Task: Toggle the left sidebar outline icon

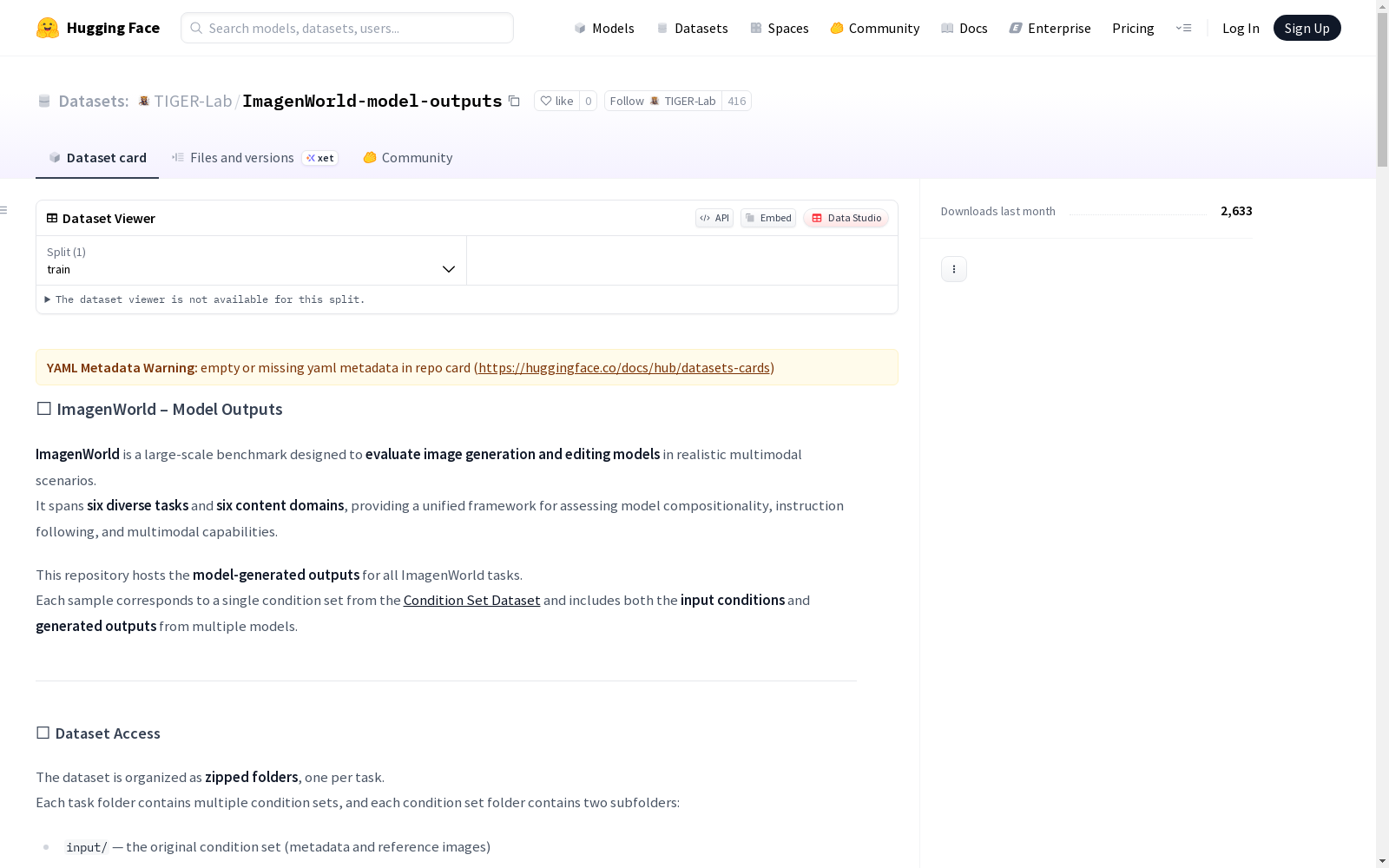Action: [4, 210]
